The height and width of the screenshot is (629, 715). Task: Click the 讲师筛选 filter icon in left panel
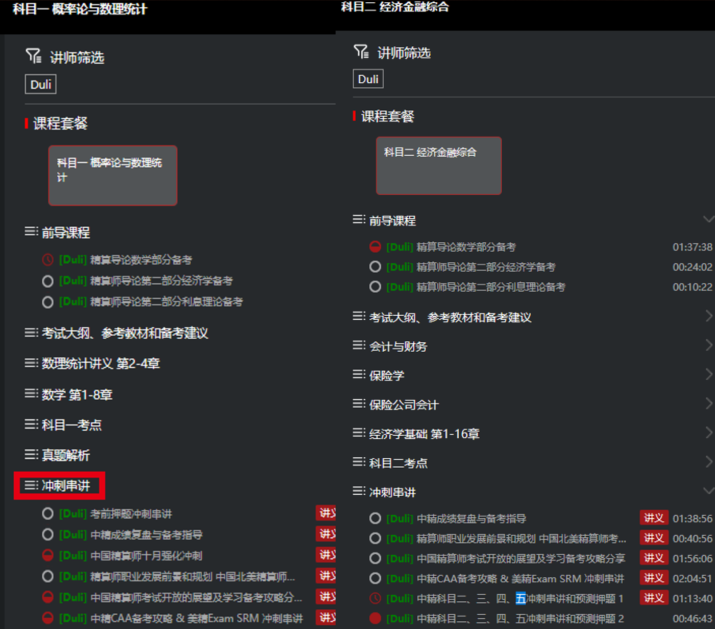coord(34,57)
